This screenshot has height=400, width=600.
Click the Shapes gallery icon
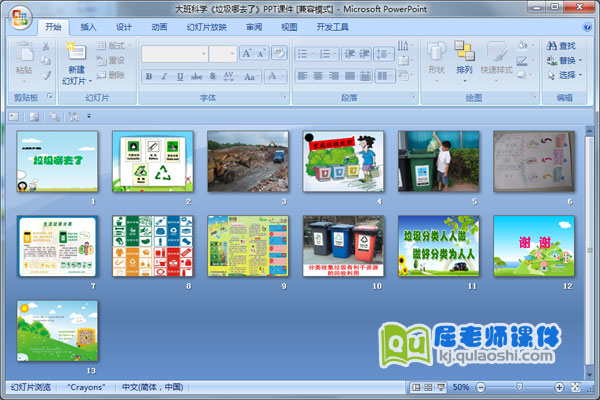[x=436, y=51]
